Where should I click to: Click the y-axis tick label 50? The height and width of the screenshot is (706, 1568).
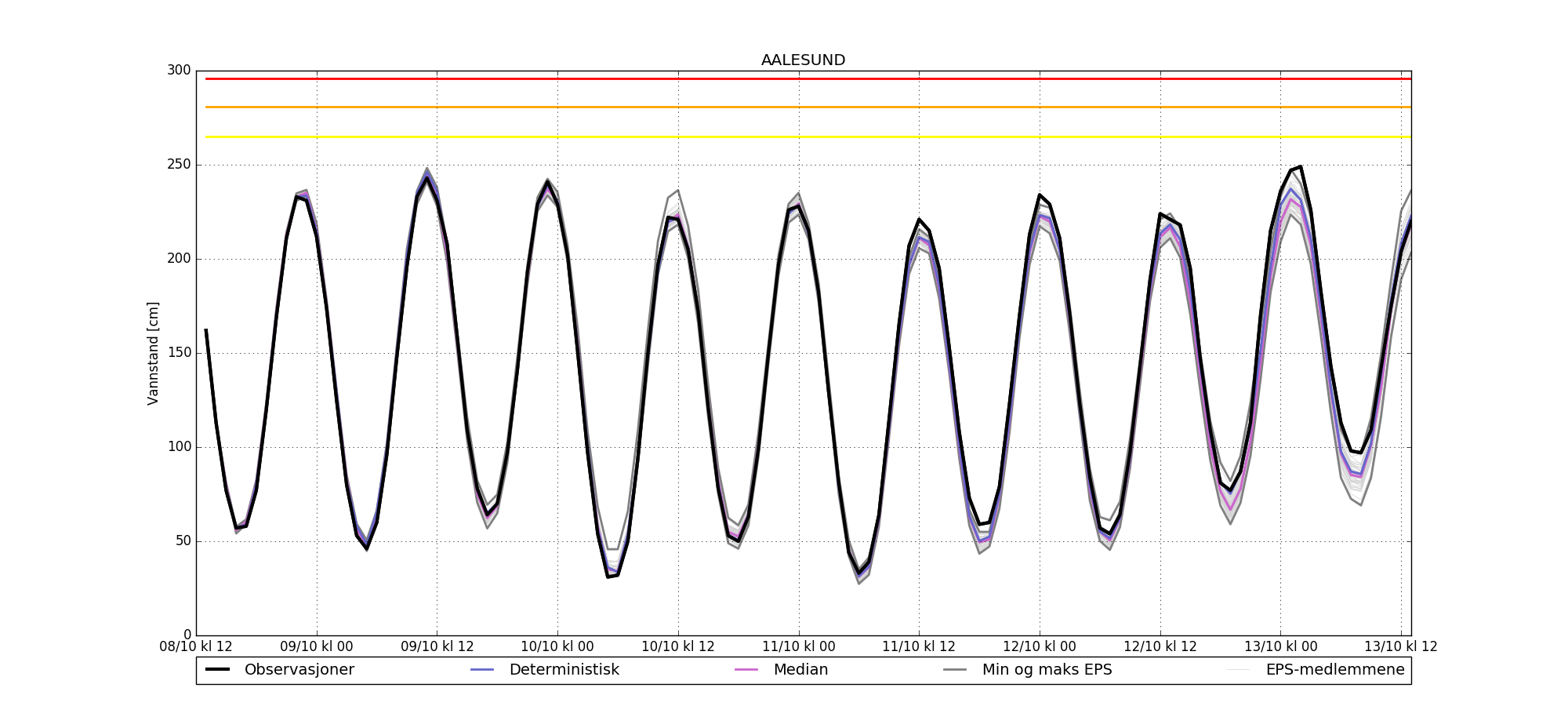click(183, 541)
